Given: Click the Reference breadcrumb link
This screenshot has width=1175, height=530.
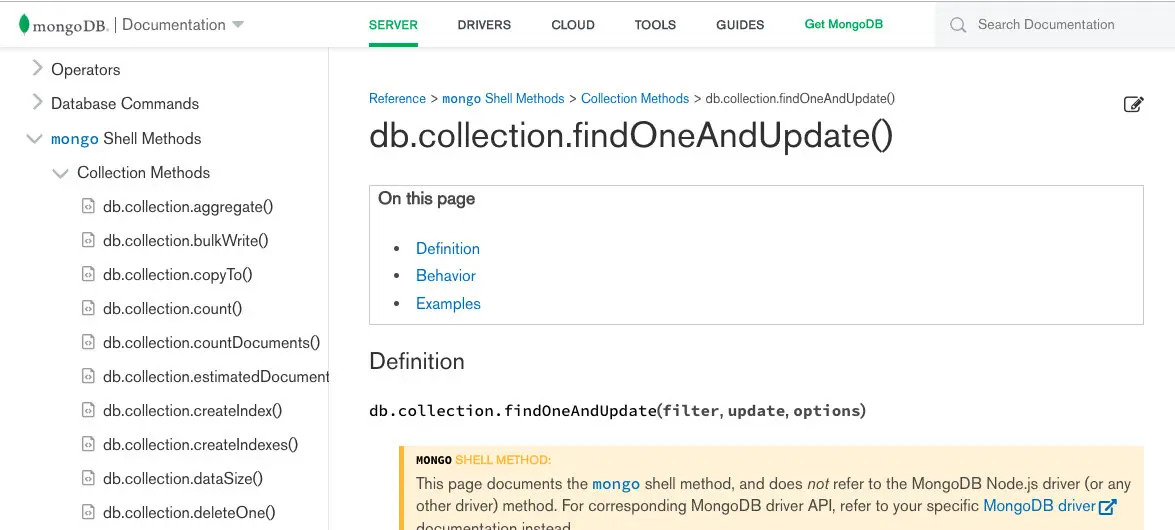Looking at the screenshot, I should click(x=397, y=98).
